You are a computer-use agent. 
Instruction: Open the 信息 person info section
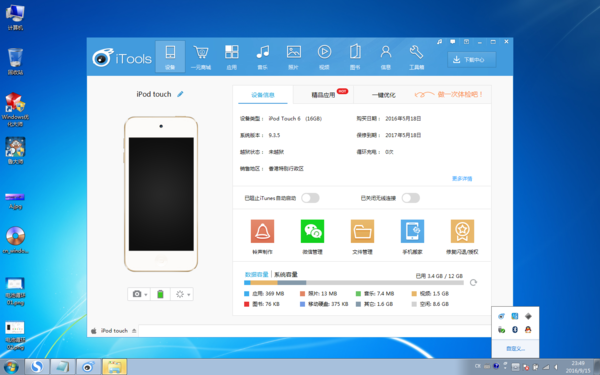click(386, 57)
